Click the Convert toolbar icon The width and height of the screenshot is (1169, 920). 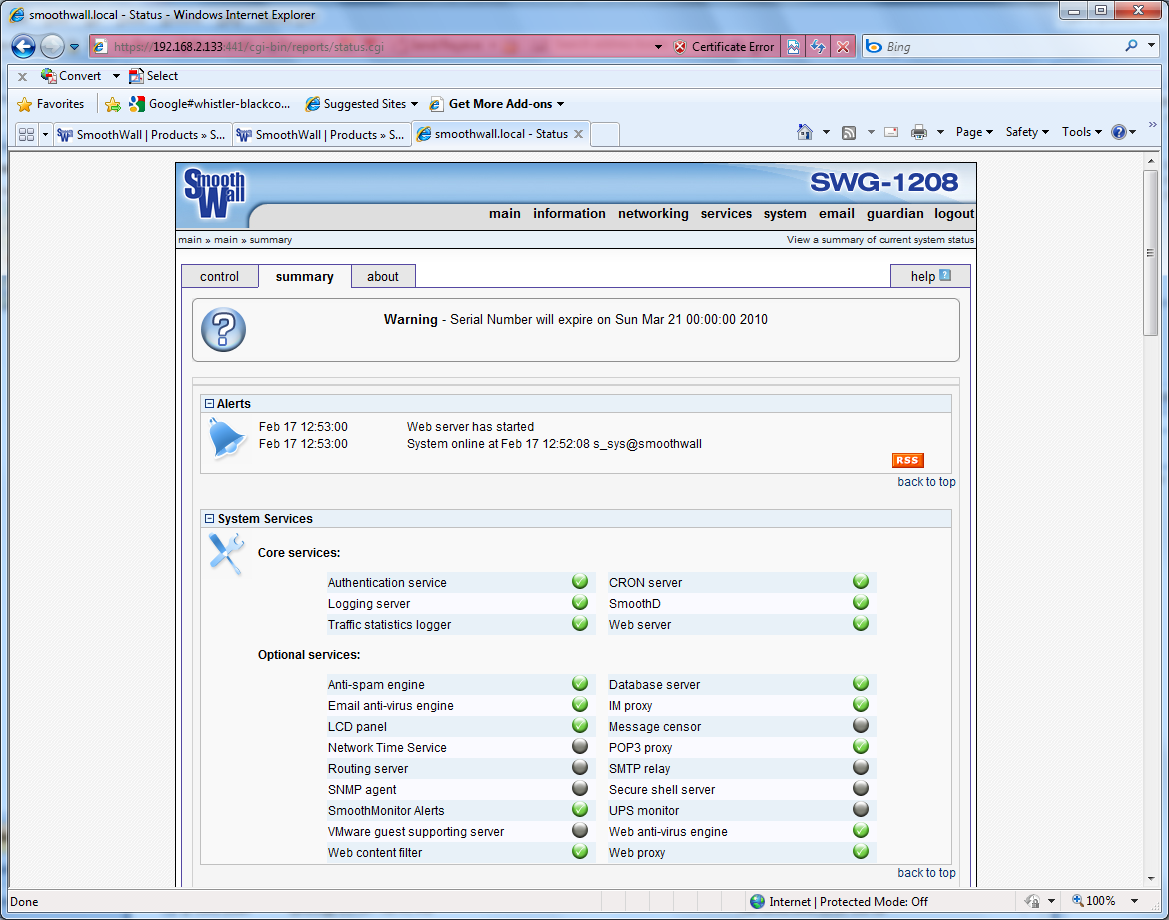(x=48, y=76)
